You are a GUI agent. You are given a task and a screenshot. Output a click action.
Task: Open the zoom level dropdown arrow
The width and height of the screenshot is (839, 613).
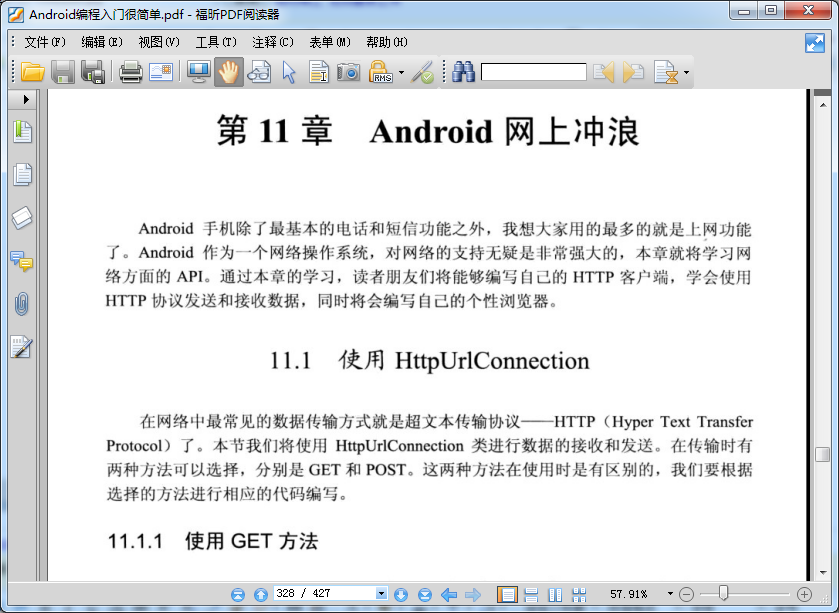click(x=670, y=594)
